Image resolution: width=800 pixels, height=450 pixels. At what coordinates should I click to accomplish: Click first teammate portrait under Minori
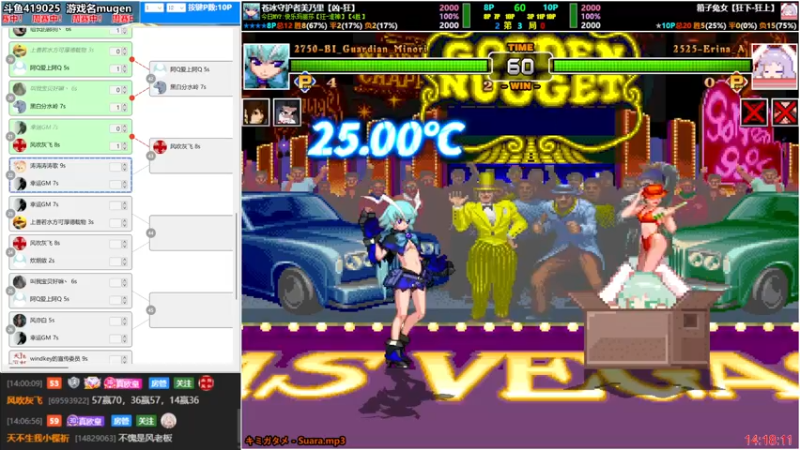[x=256, y=112]
